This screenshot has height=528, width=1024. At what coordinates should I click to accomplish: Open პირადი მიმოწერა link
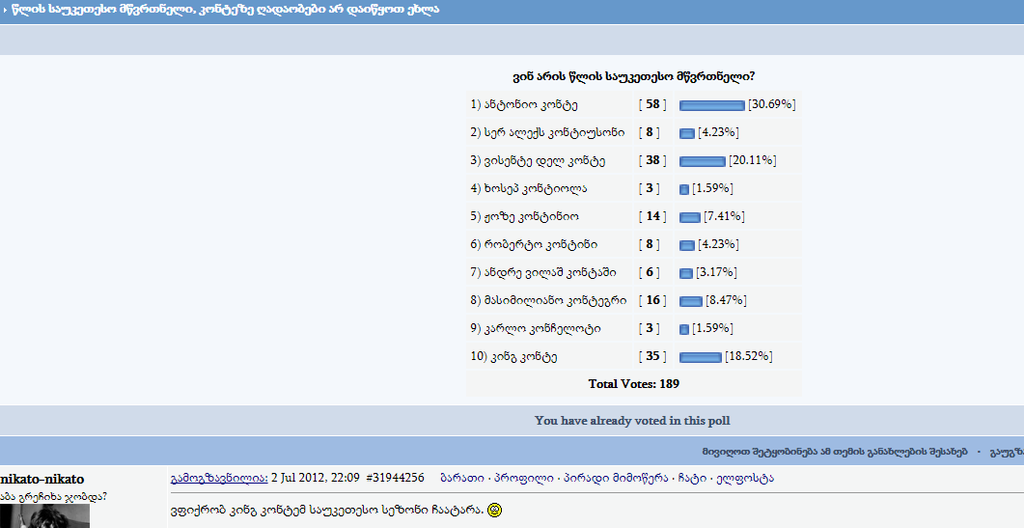[x=616, y=478]
